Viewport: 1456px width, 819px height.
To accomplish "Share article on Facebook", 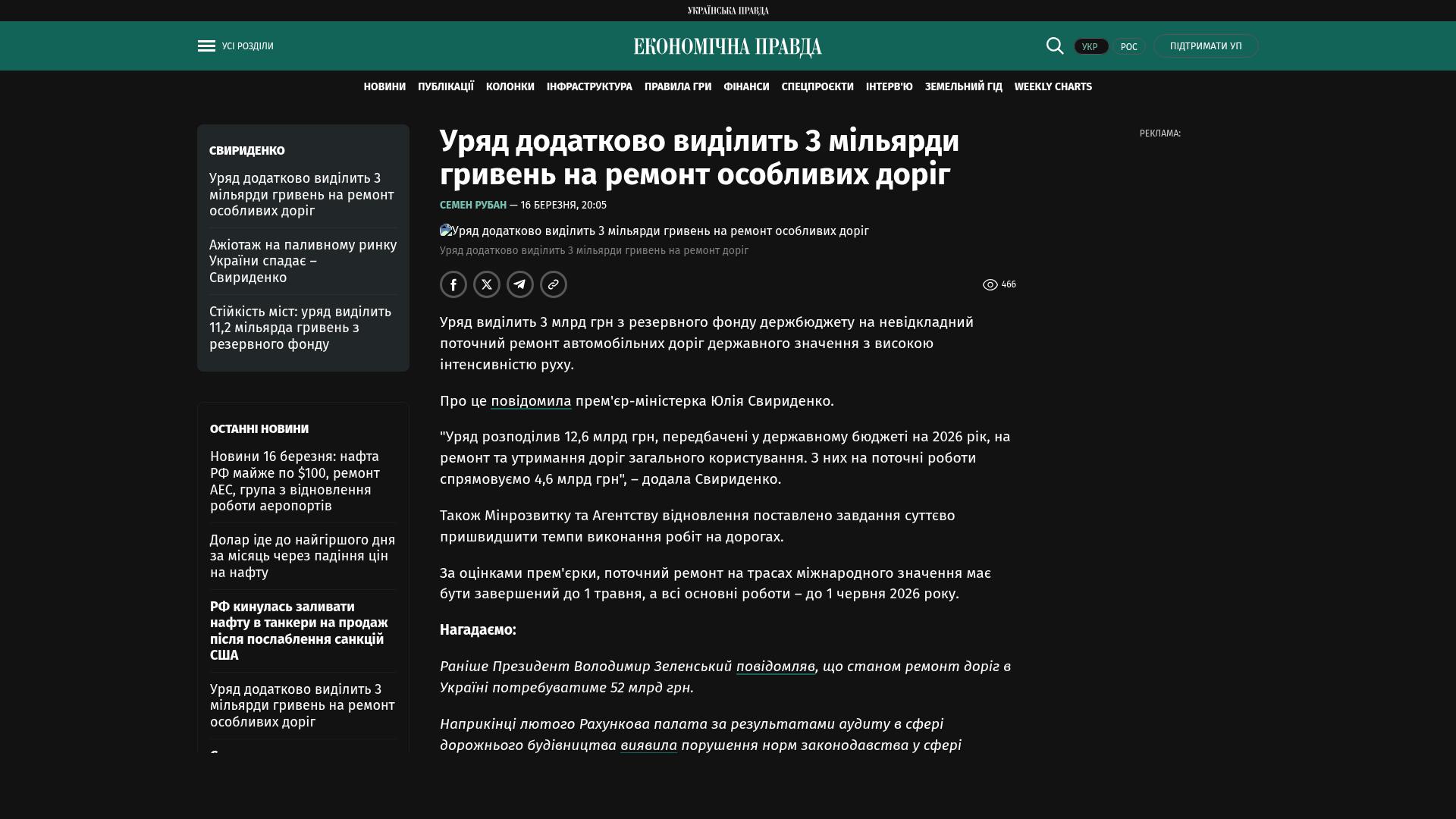I will coord(453,284).
